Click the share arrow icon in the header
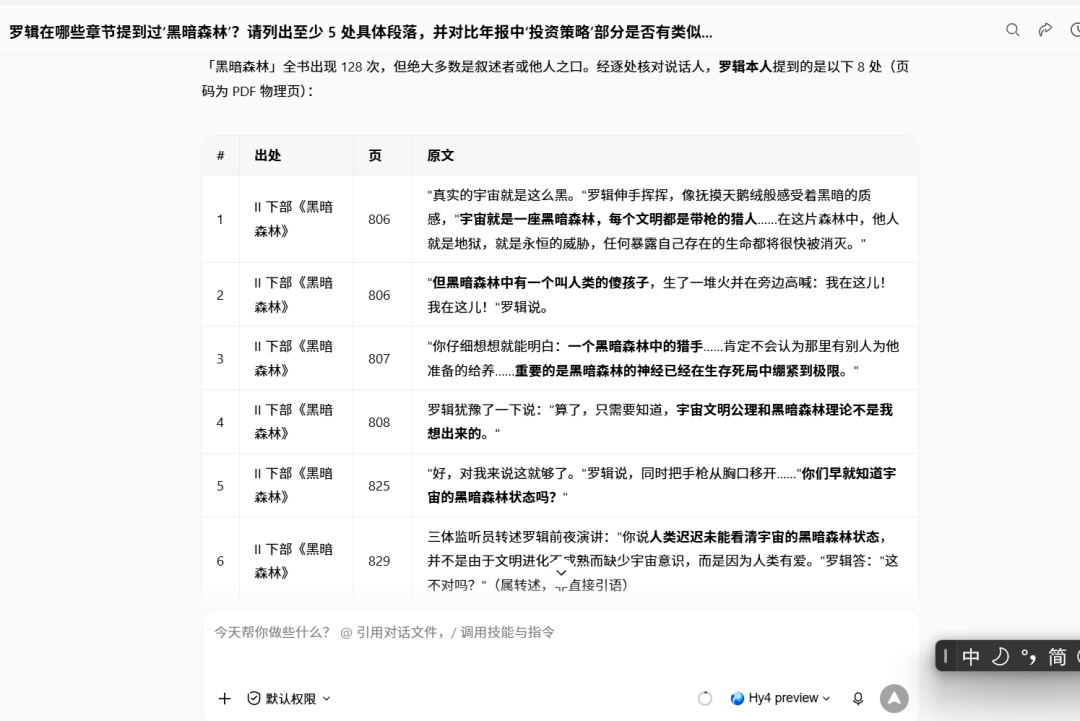This screenshot has width=1080, height=721. [x=1045, y=30]
